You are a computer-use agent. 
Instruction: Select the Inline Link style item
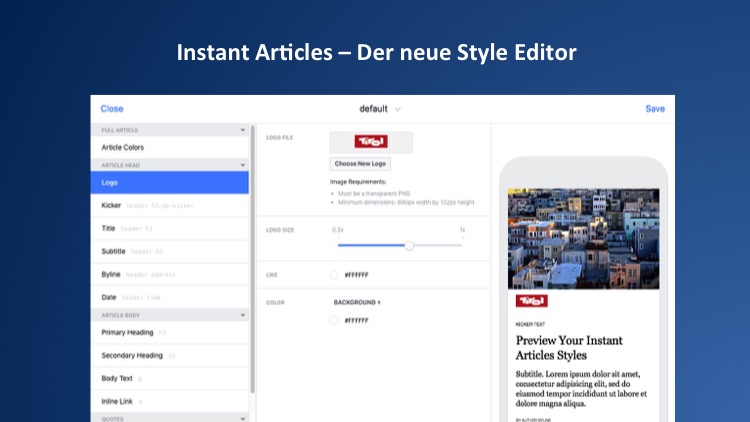tap(118, 402)
